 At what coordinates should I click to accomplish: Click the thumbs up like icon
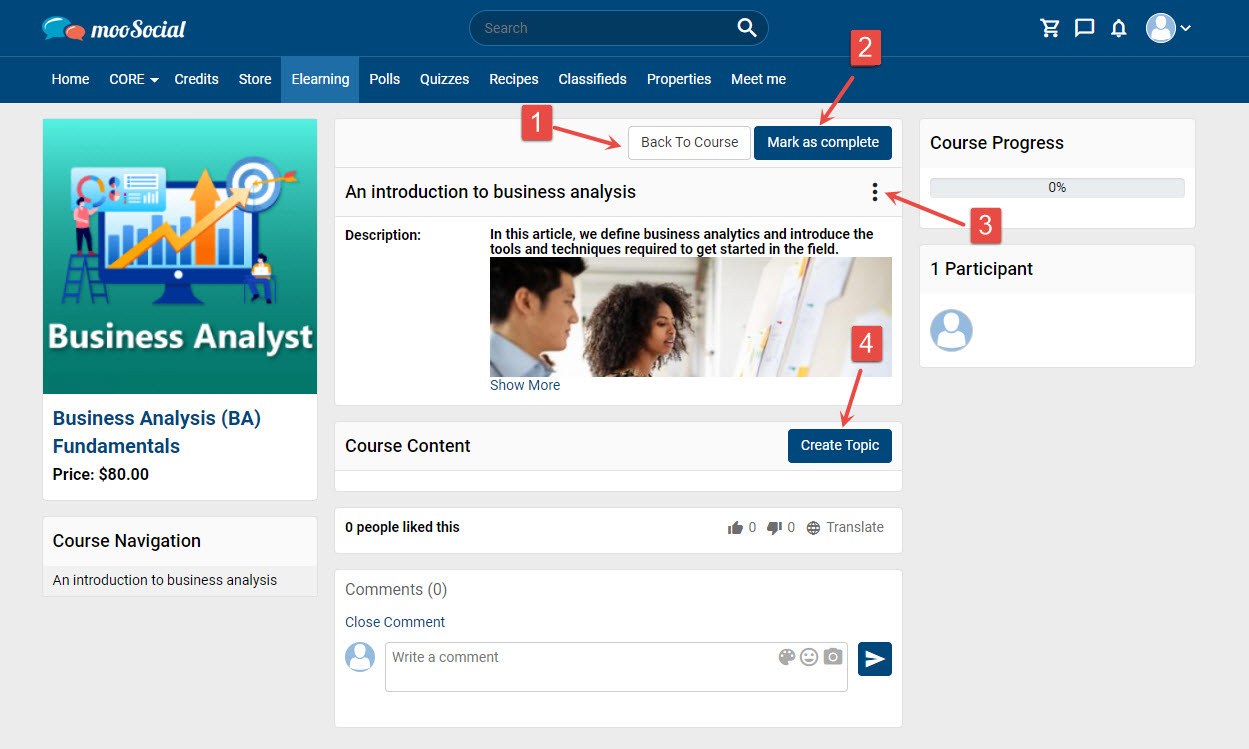coord(735,528)
